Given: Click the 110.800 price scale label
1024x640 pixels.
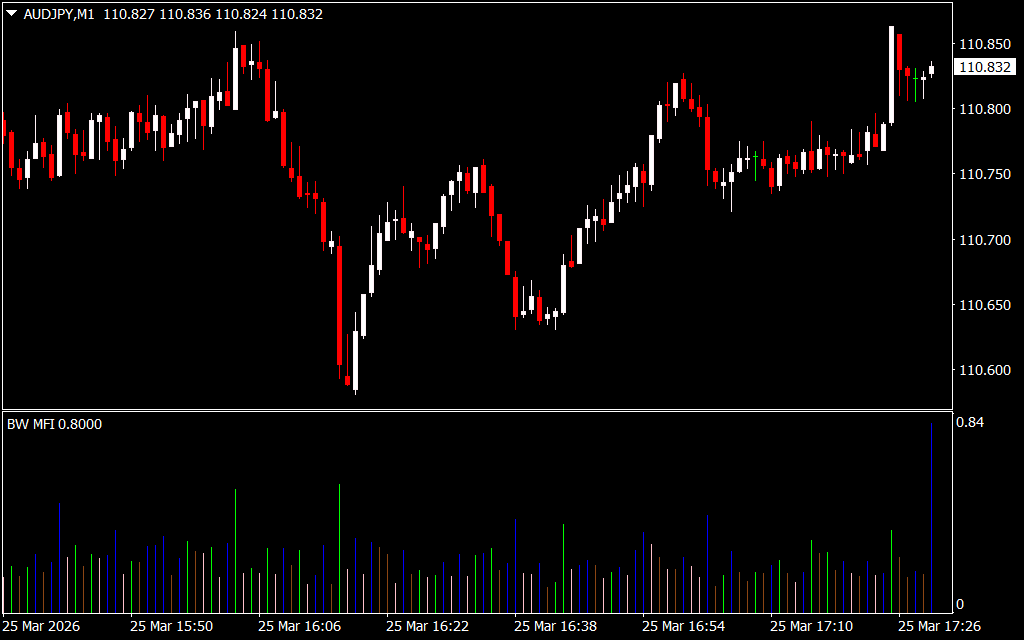Looking at the screenshot, I should pyautogui.click(x=983, y=109).
